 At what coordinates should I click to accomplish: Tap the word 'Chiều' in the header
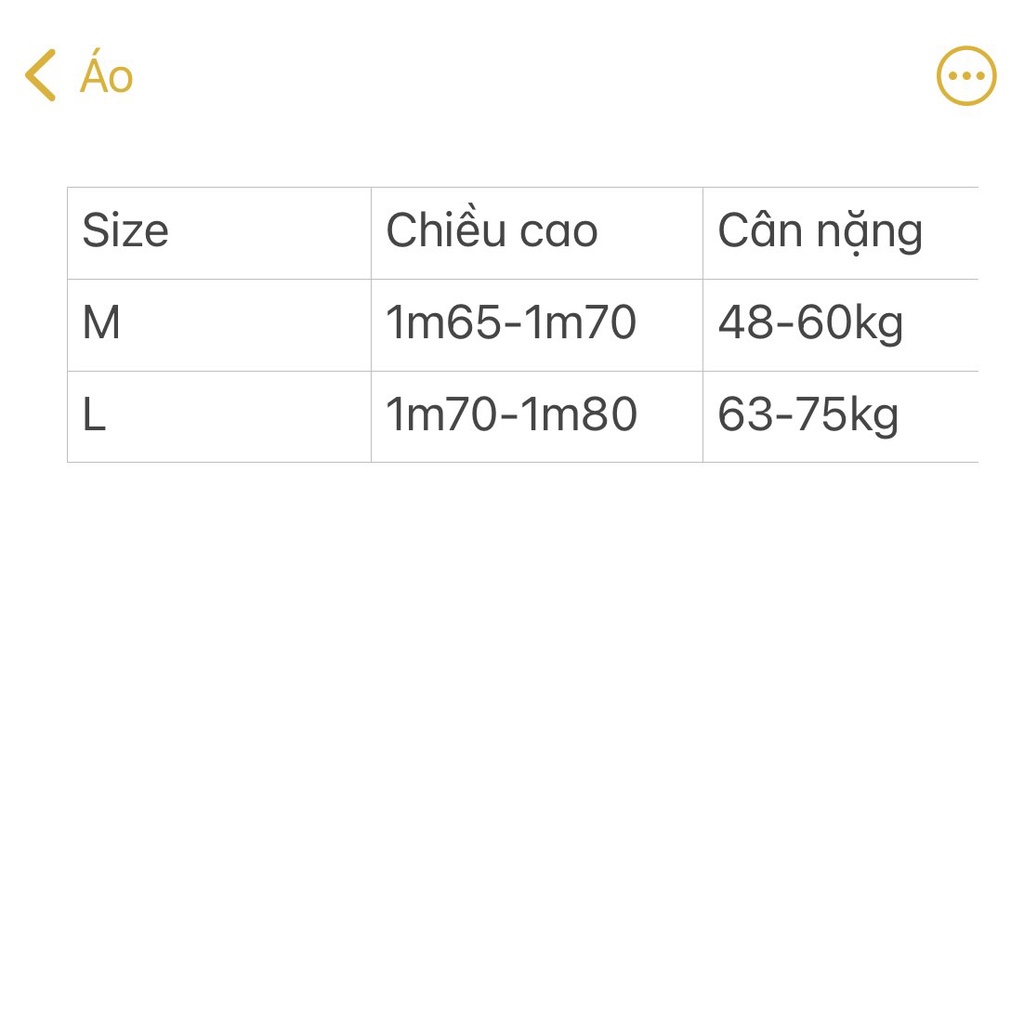(446, 231)
